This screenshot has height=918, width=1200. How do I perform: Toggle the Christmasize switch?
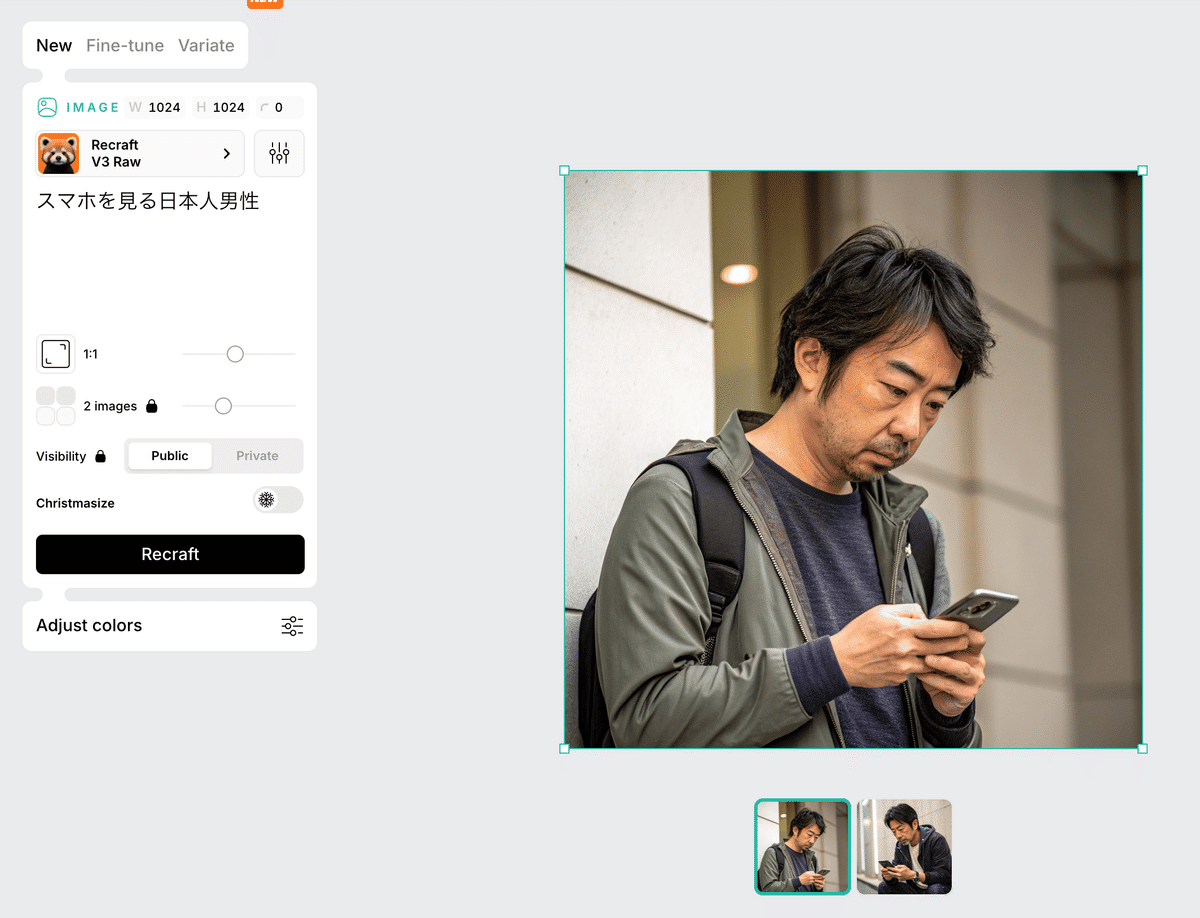click(x=278, y=500)
